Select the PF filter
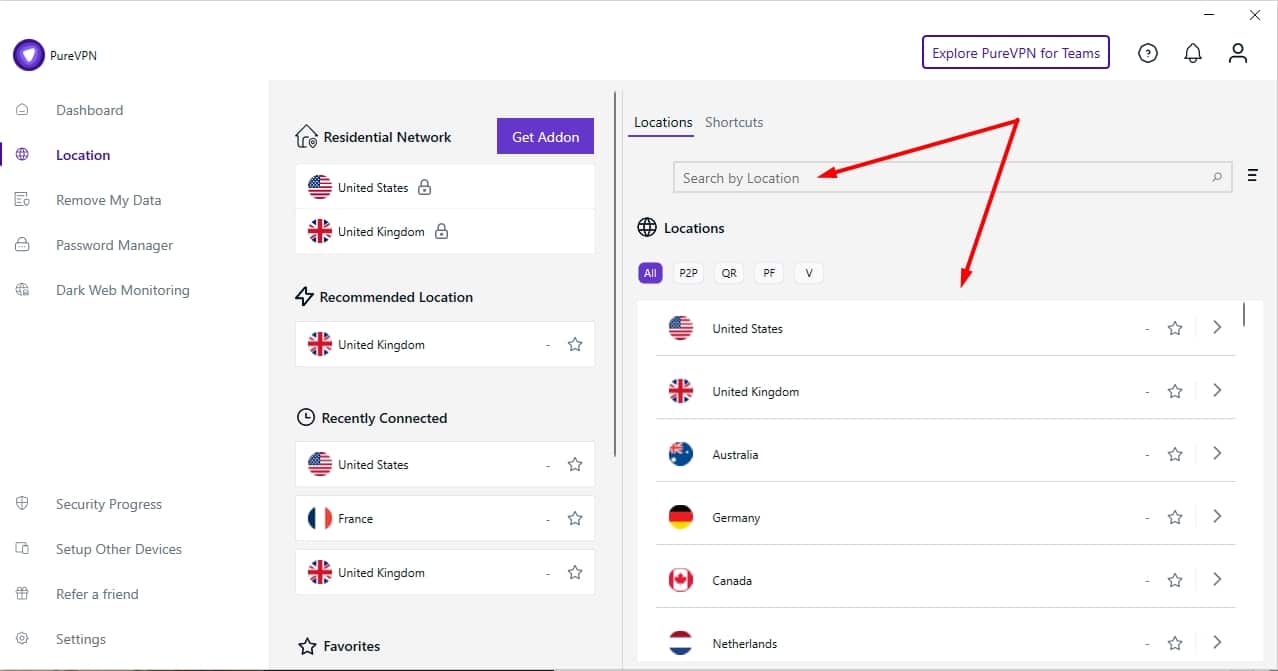The width and height of the screenshot is (1278, 671). pos(768,273)
